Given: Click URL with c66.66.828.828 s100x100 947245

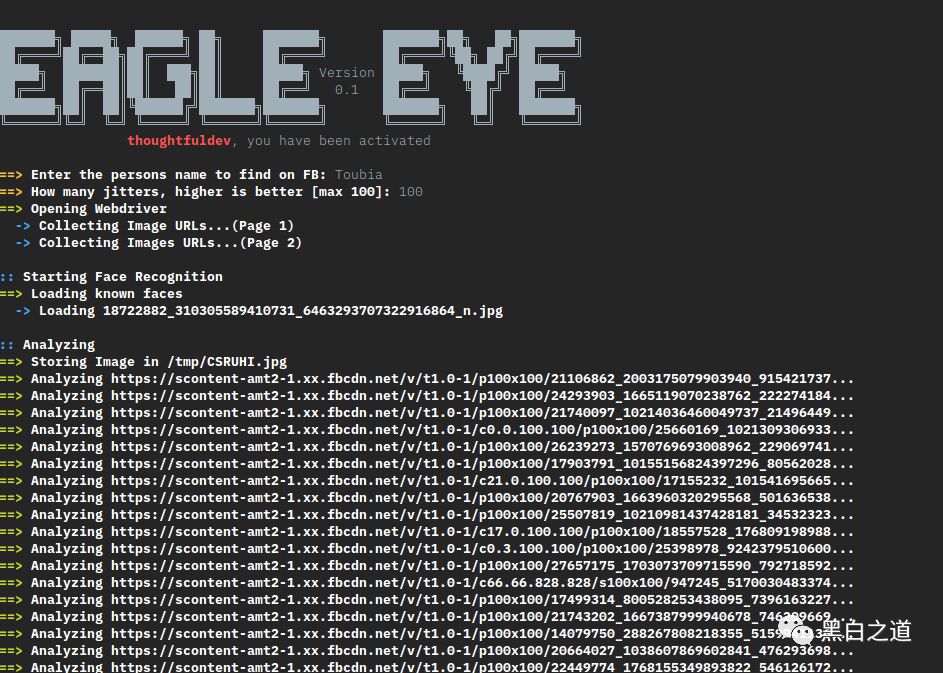Looking at the screenshot, I should coord(482,583).
